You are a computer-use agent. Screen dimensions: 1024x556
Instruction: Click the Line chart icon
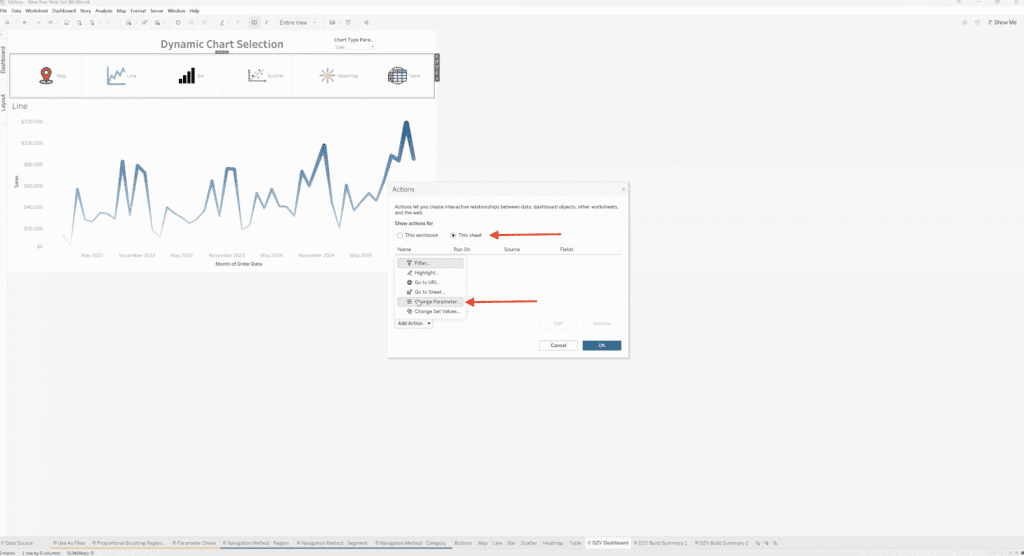(116, 76)
